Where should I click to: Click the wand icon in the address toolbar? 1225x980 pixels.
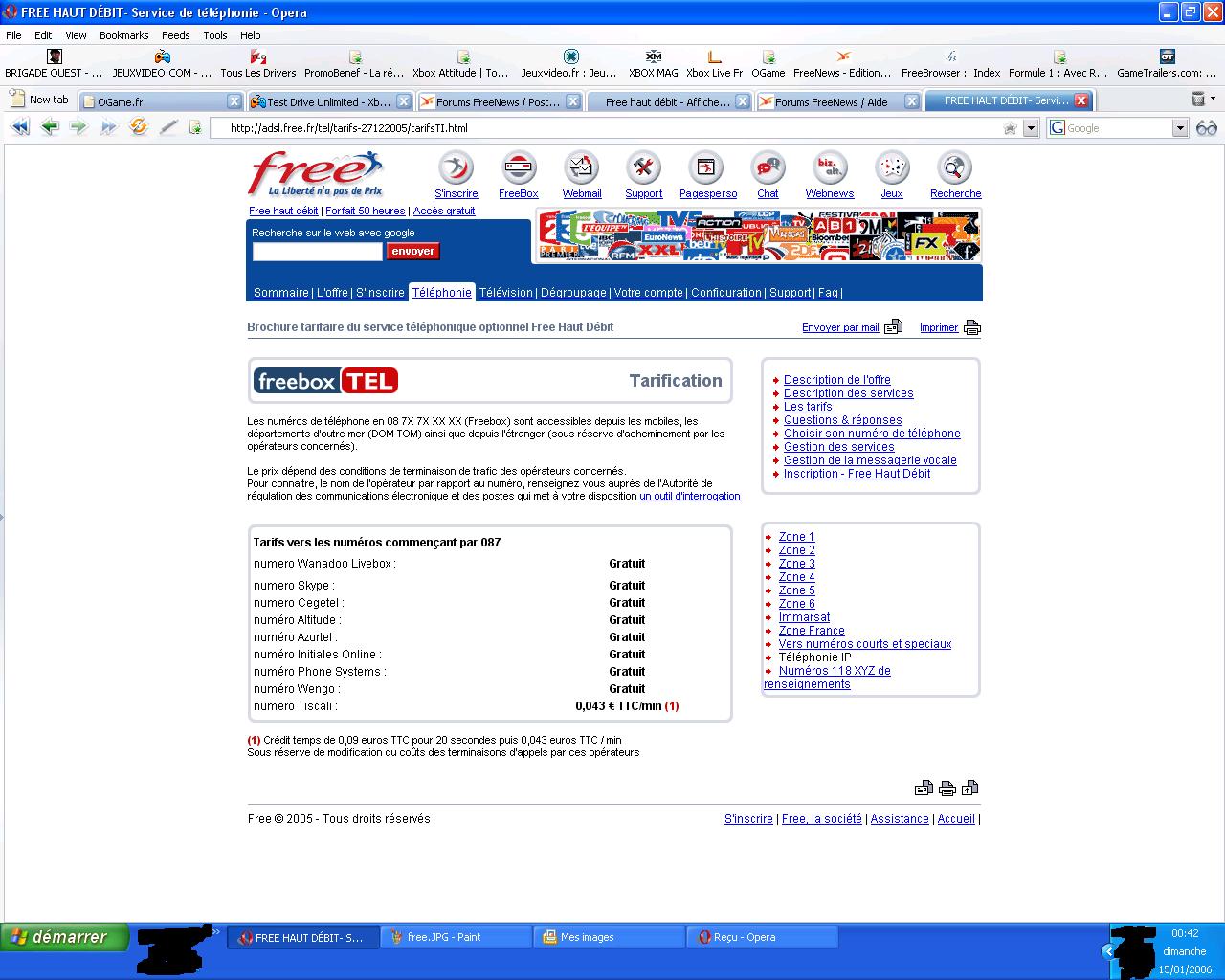coord(168,127)
